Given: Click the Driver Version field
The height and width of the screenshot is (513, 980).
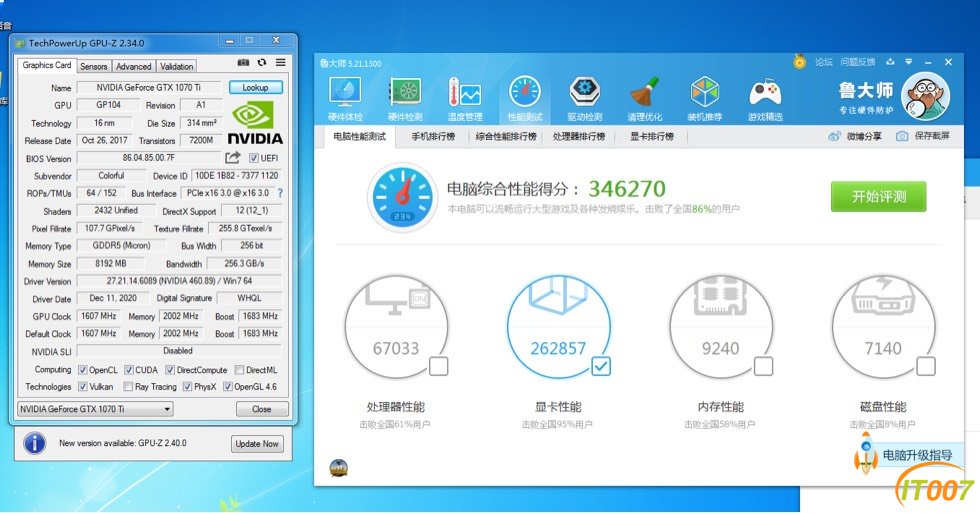Looking at the screenshot, I should tap(179, 281).
